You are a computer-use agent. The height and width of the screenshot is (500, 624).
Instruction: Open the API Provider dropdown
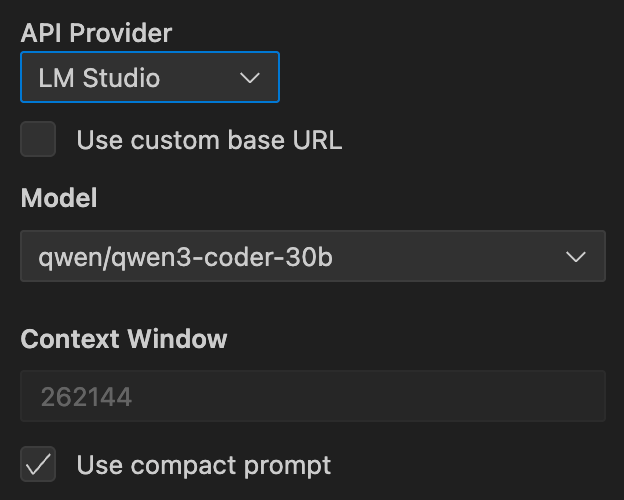[149, 78]
